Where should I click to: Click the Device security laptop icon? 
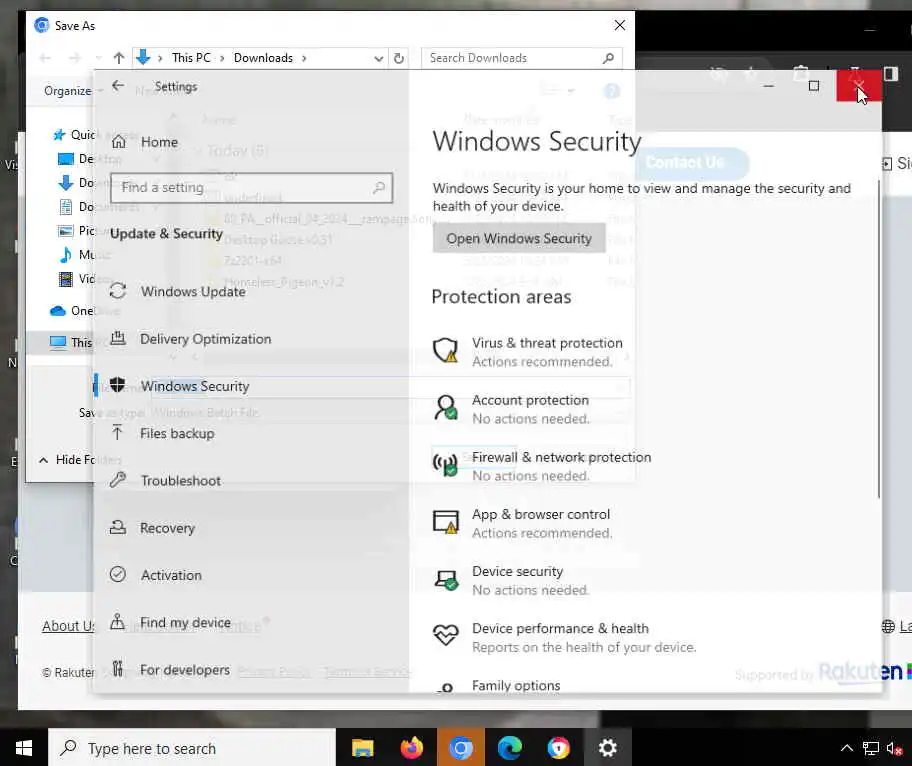point(446,579)
